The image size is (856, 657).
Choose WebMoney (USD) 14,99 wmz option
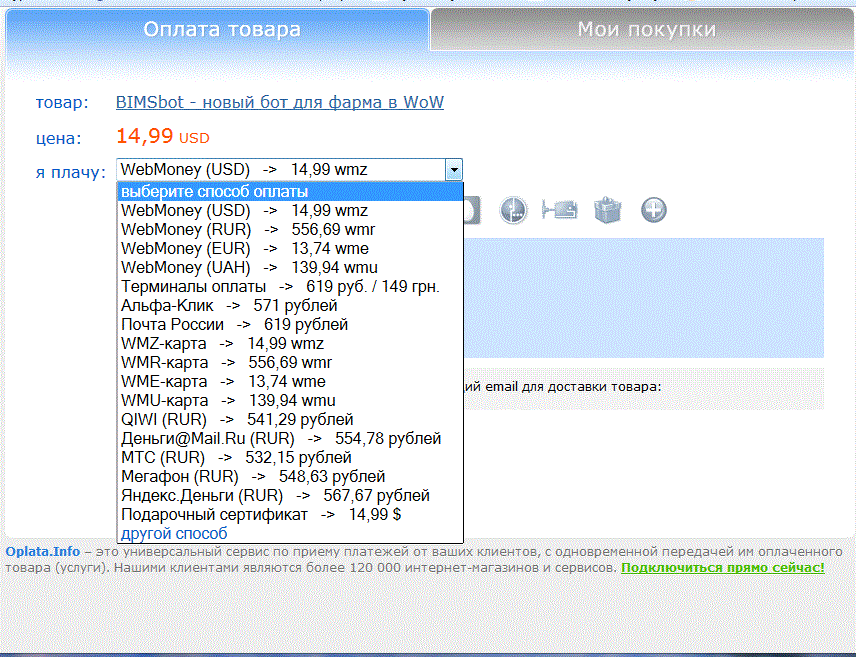tap(290, 210)
